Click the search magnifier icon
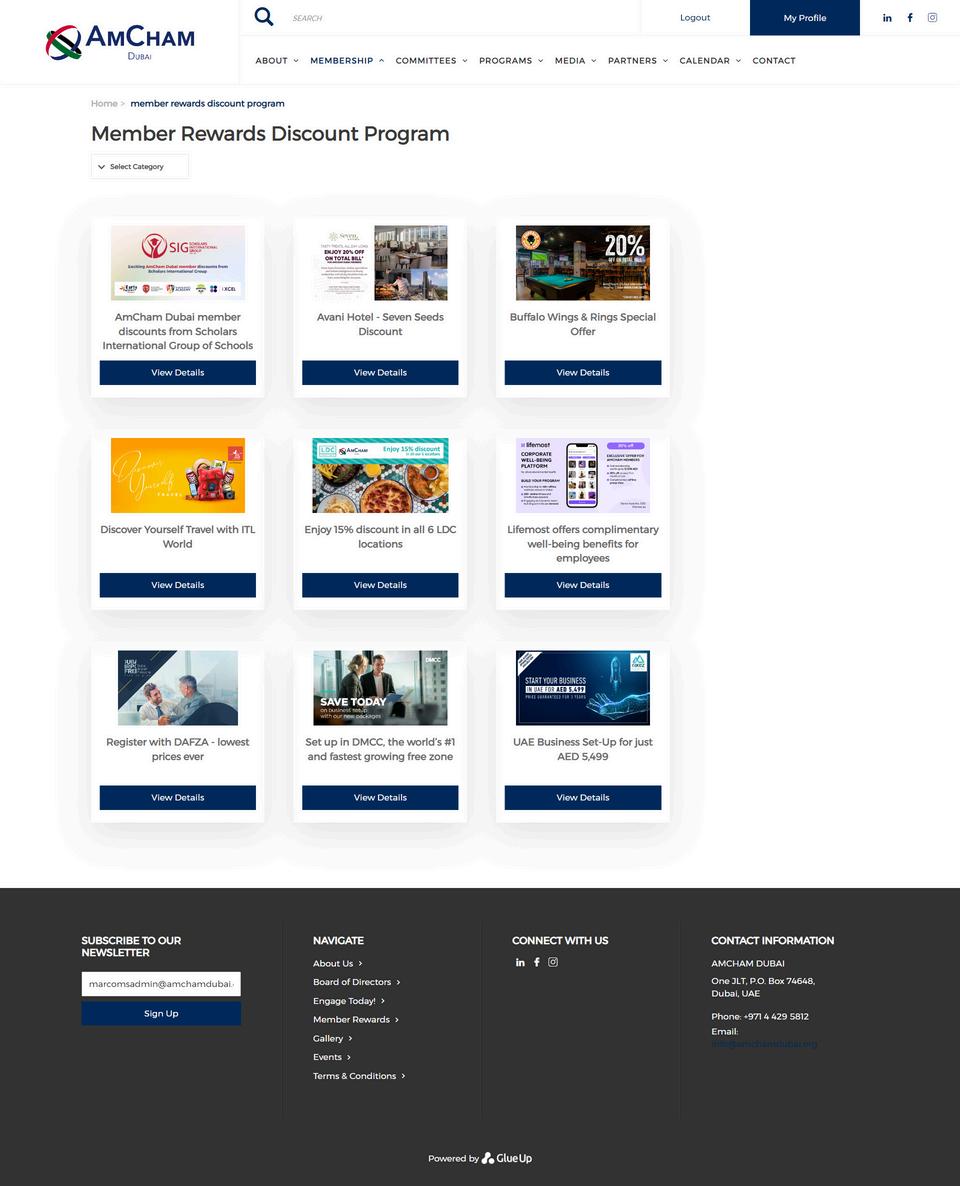The width and height of the screenshot is (960, 1186). click(x=263, y=17)
